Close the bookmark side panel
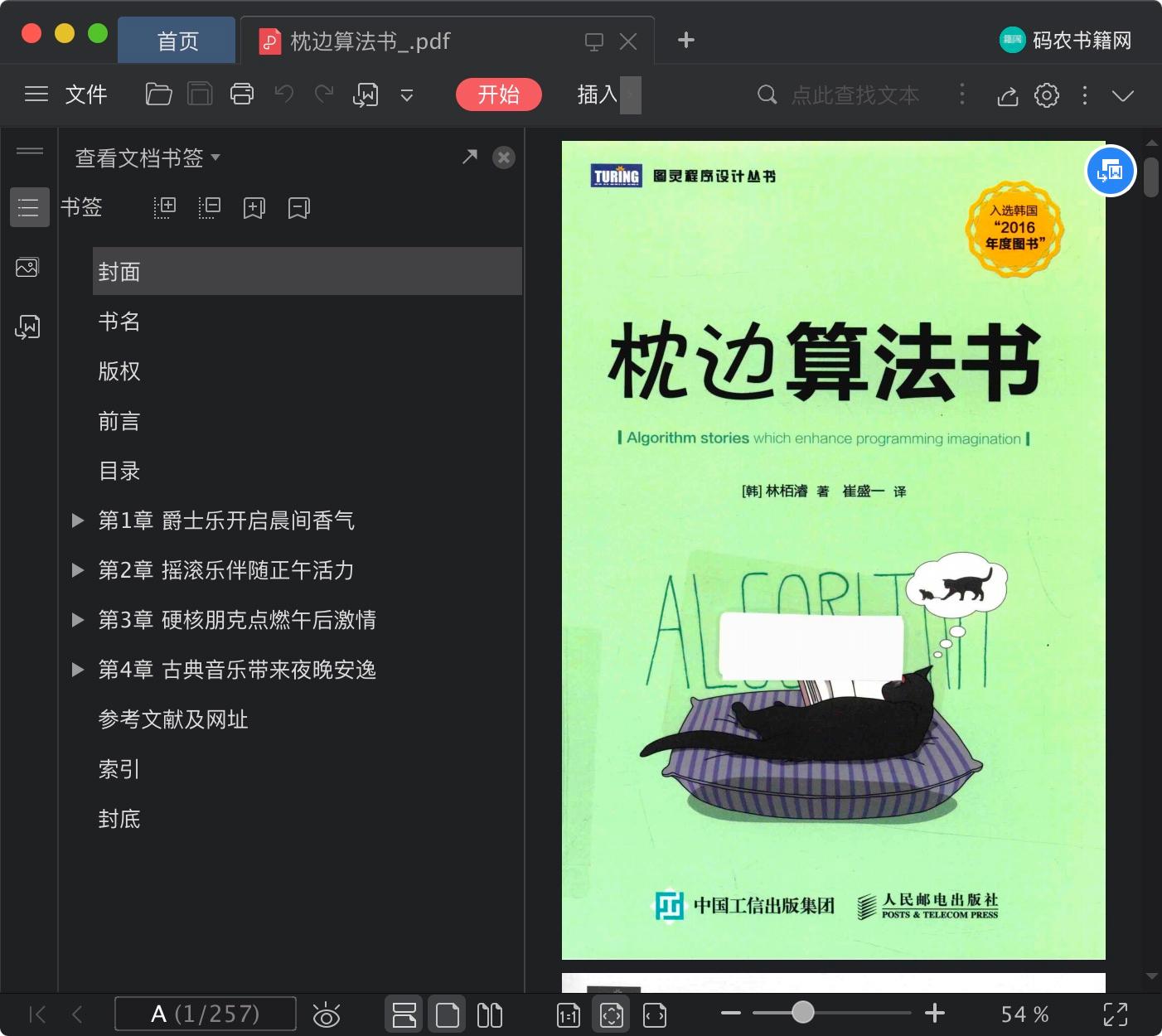The height and width of the screenshot is (1036, 1162). pos(504,157)
